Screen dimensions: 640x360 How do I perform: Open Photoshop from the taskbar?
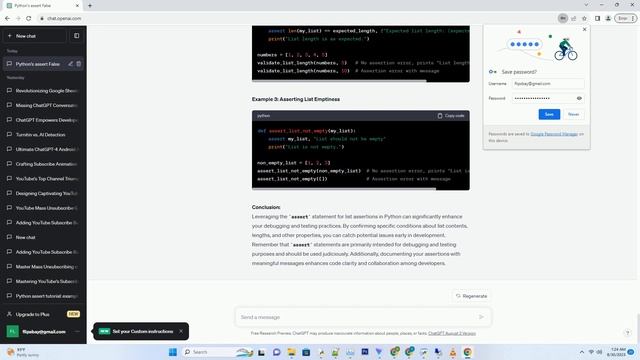pos(365,352)
